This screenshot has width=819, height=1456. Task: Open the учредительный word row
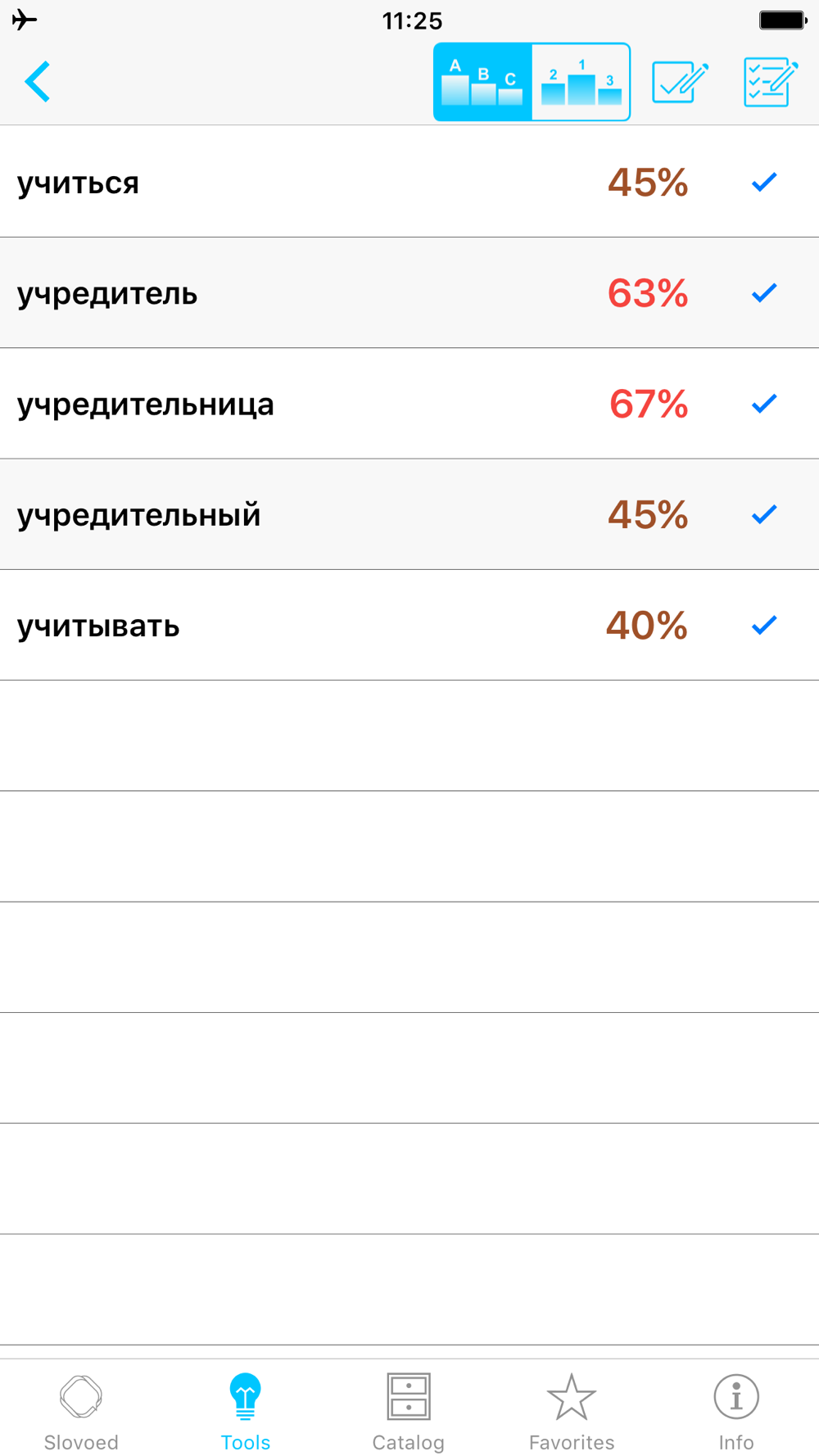409,514
